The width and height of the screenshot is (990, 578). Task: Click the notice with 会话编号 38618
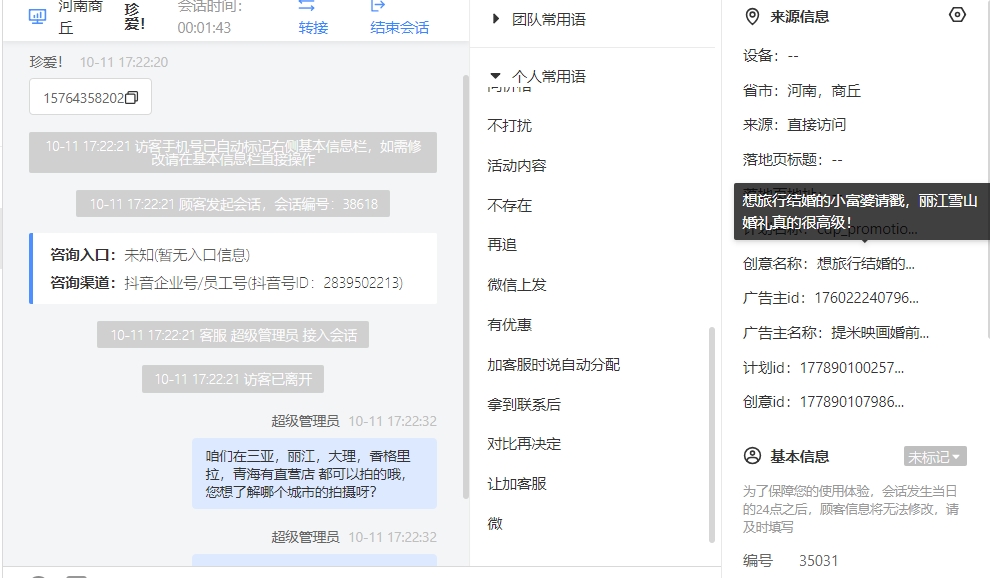pyautogui.click(x=233, y=204)
